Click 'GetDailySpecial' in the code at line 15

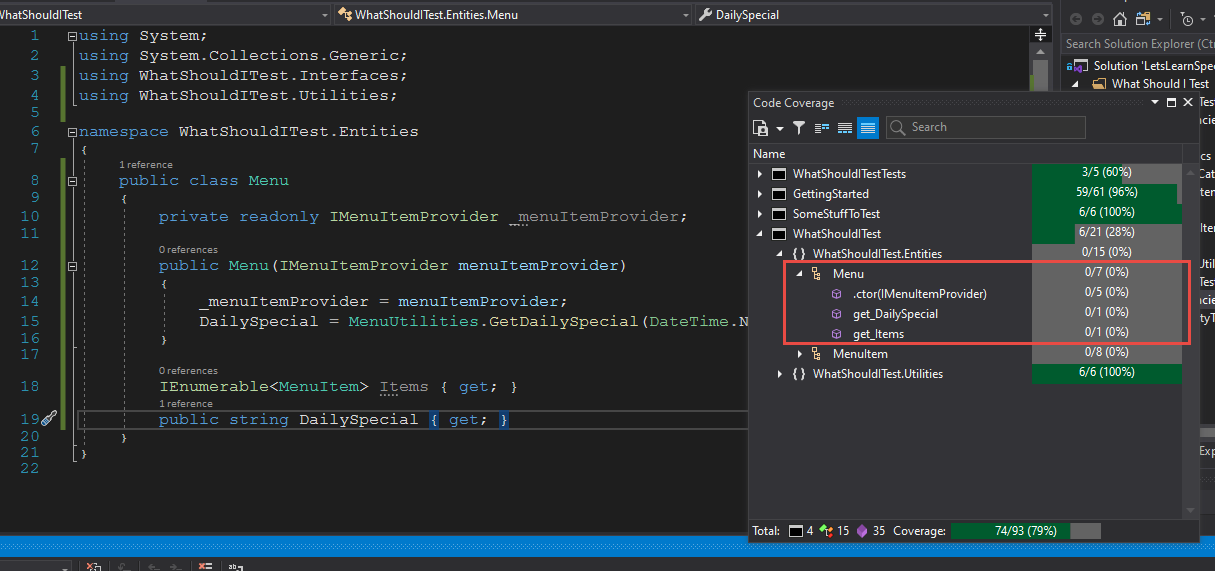coord(563,321)
